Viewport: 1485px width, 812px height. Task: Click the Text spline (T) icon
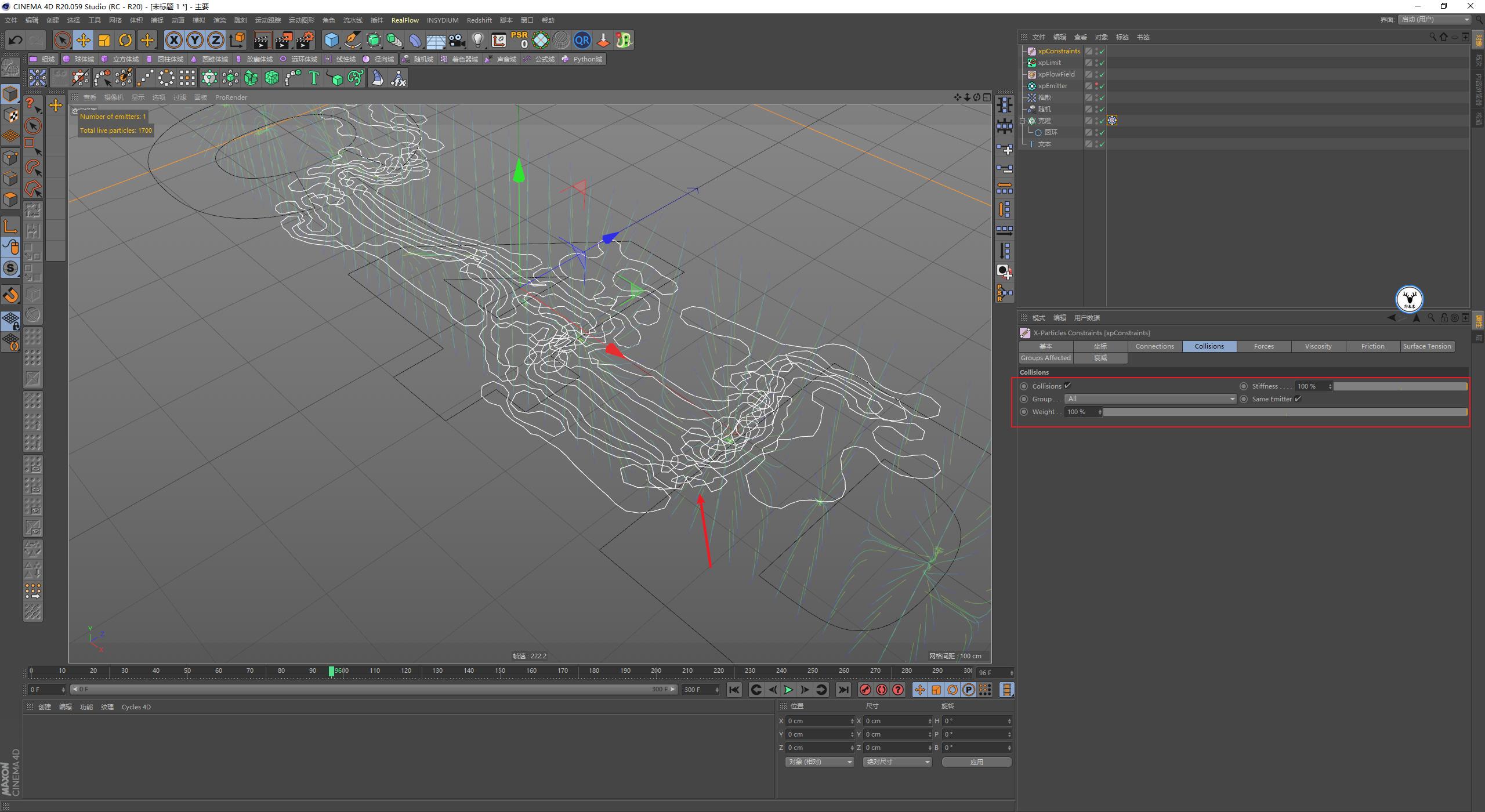(313, 77)
